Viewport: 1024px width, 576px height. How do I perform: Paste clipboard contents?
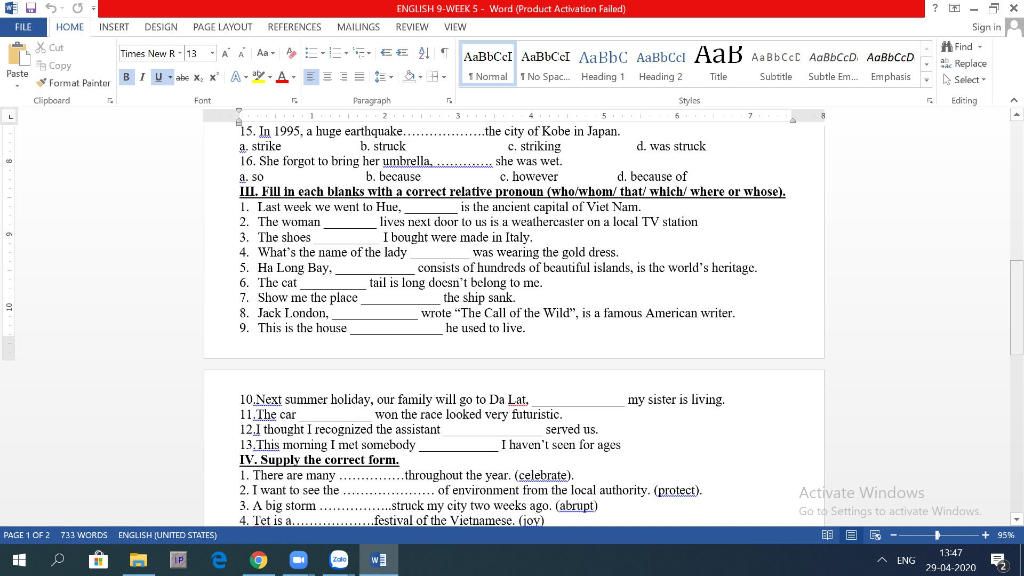point(17,61)
